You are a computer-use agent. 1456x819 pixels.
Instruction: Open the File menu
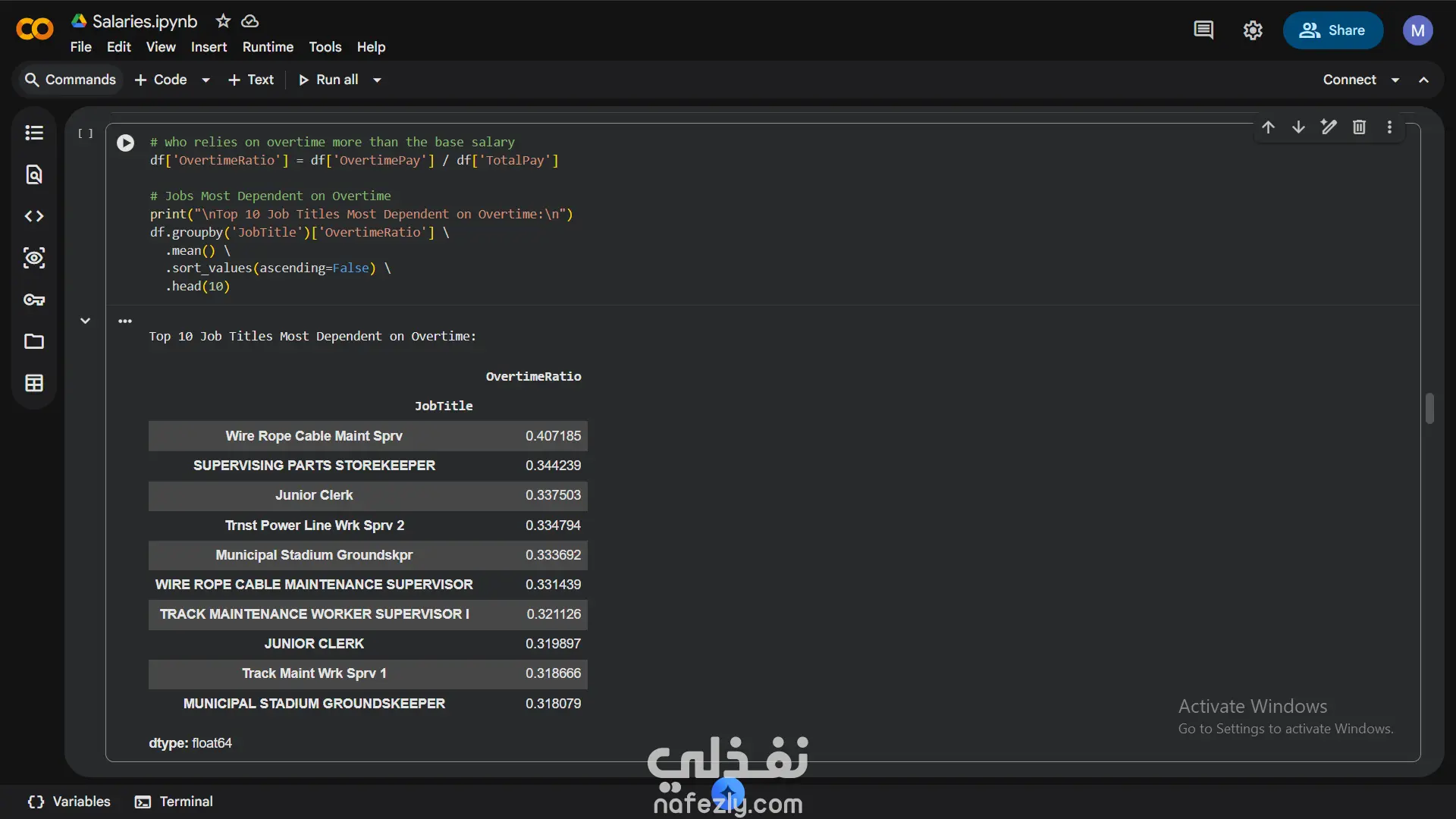(80, 47)
